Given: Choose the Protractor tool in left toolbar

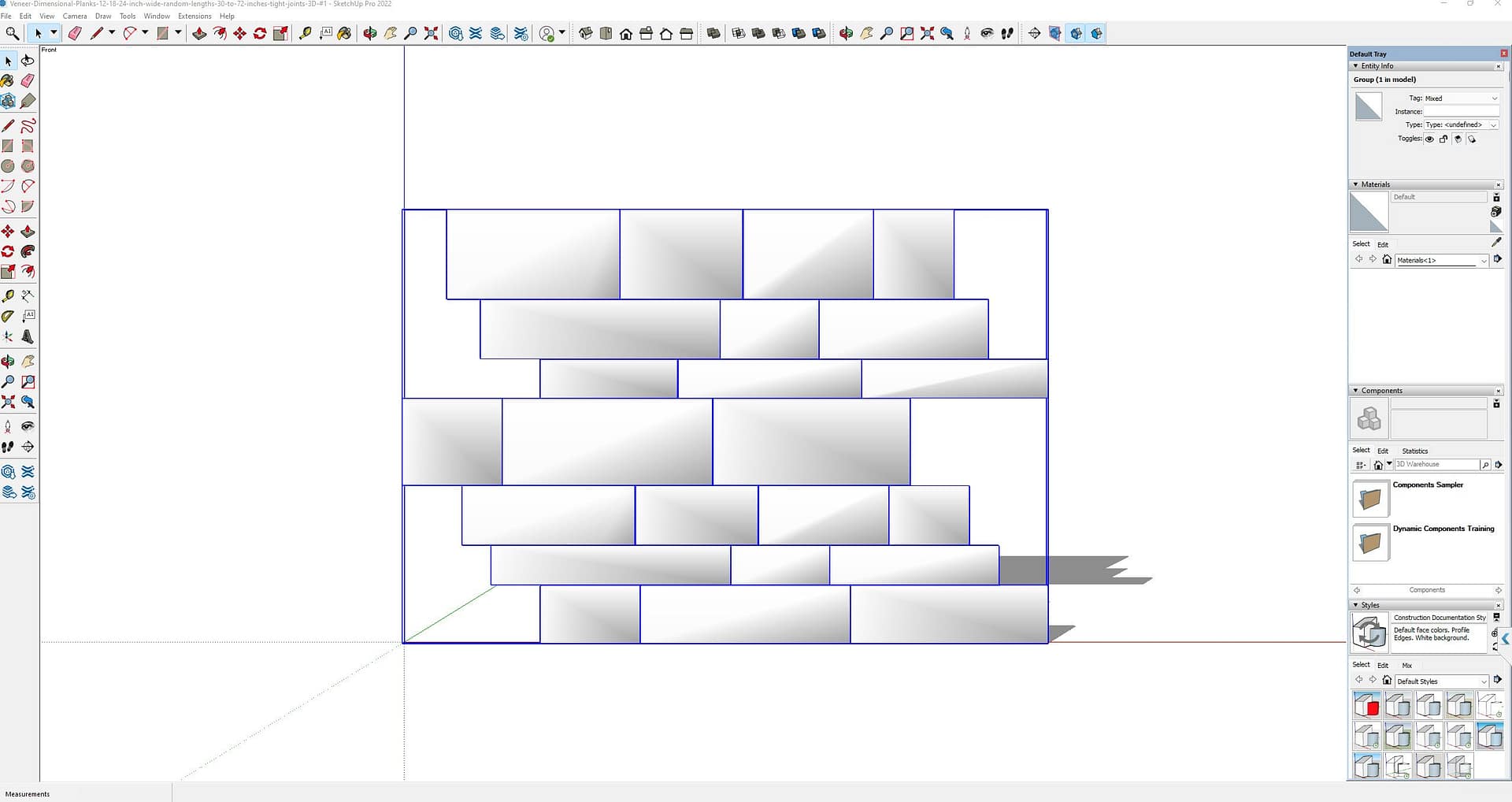Looking at the screenshot, I should (8, 316).
